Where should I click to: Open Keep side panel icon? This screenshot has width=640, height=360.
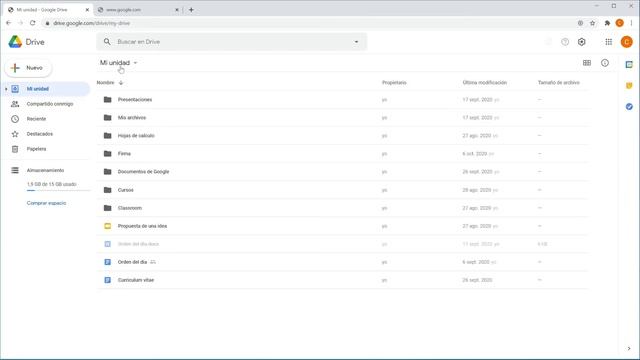629,85
